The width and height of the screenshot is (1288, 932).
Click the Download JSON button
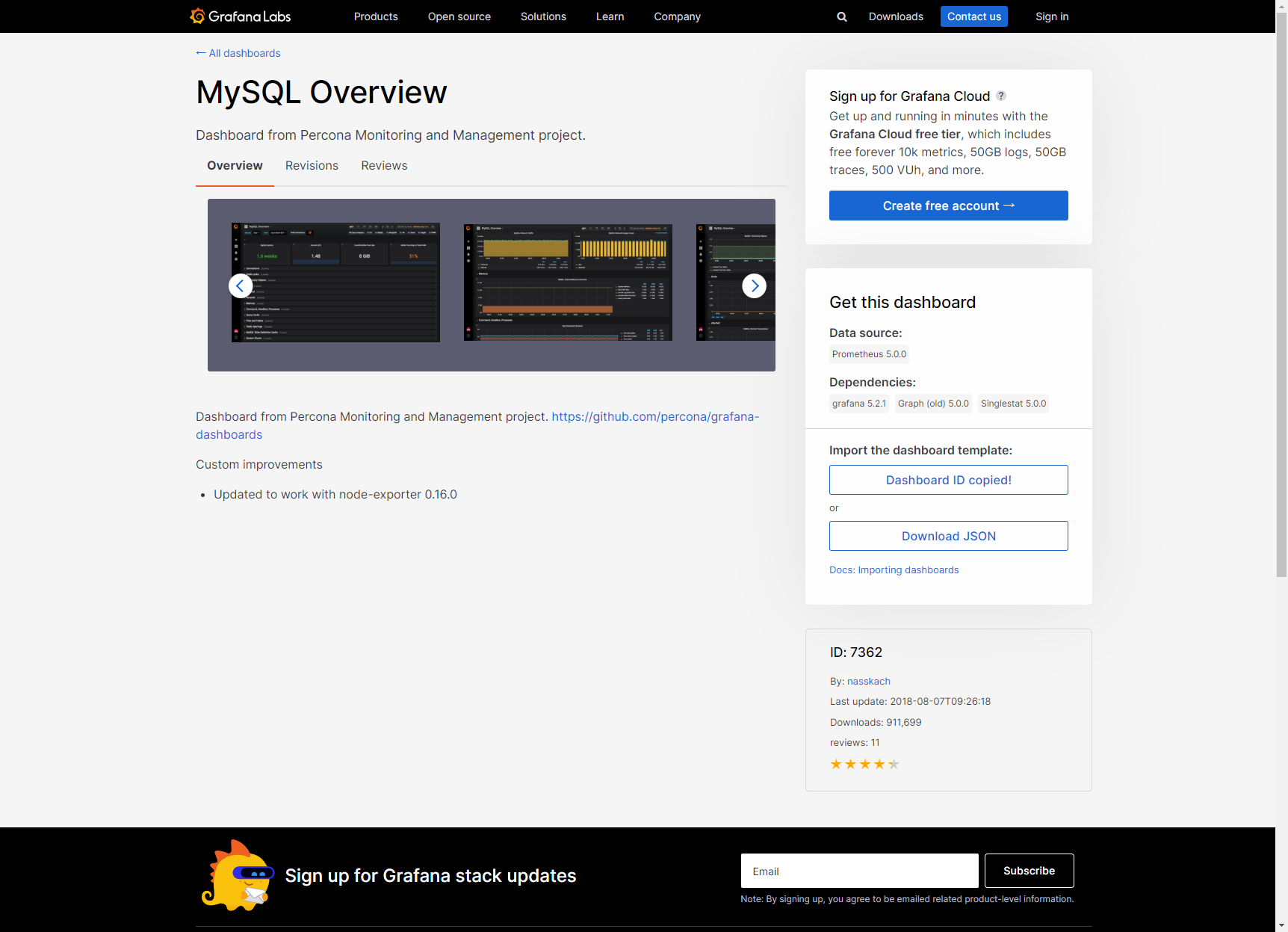(949, 536)
